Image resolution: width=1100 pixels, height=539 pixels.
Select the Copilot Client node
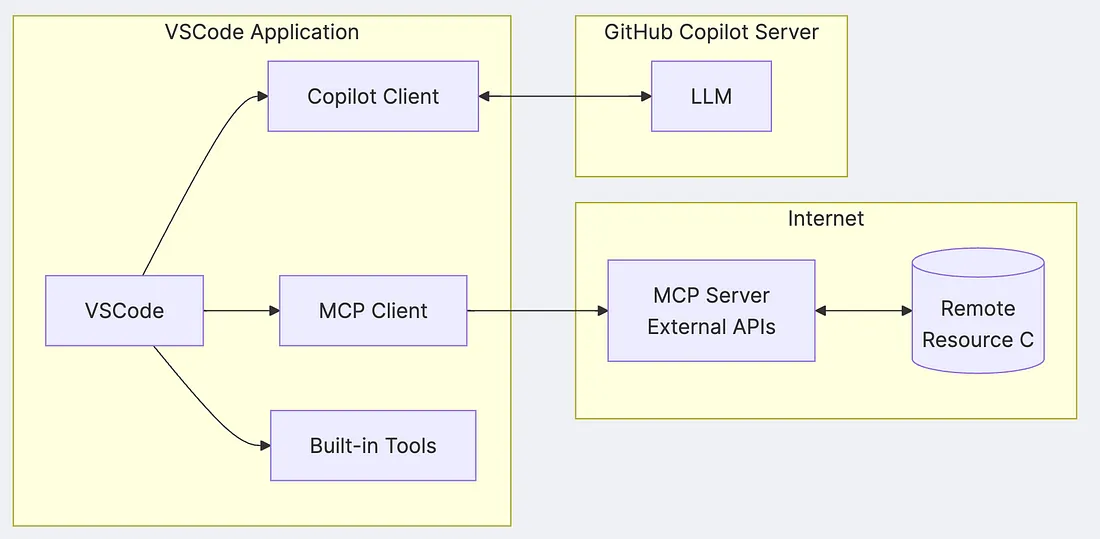(x=373, y=96)
